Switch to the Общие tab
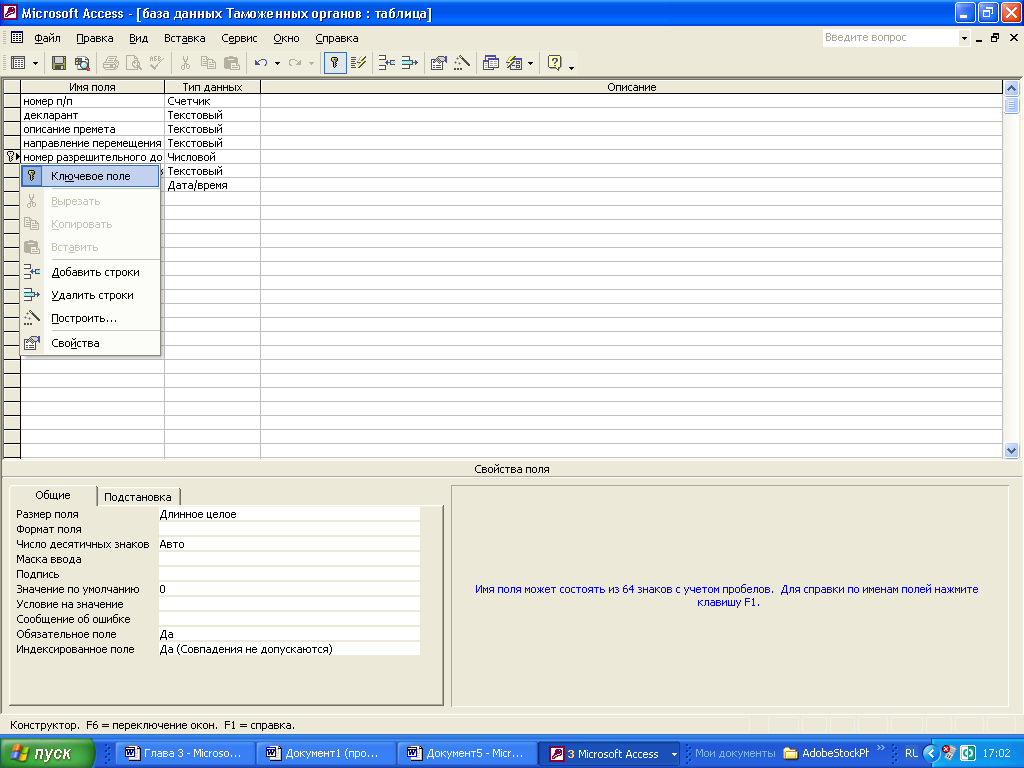This screenshot has height=768, width=1024. click(x=53, y=495)
